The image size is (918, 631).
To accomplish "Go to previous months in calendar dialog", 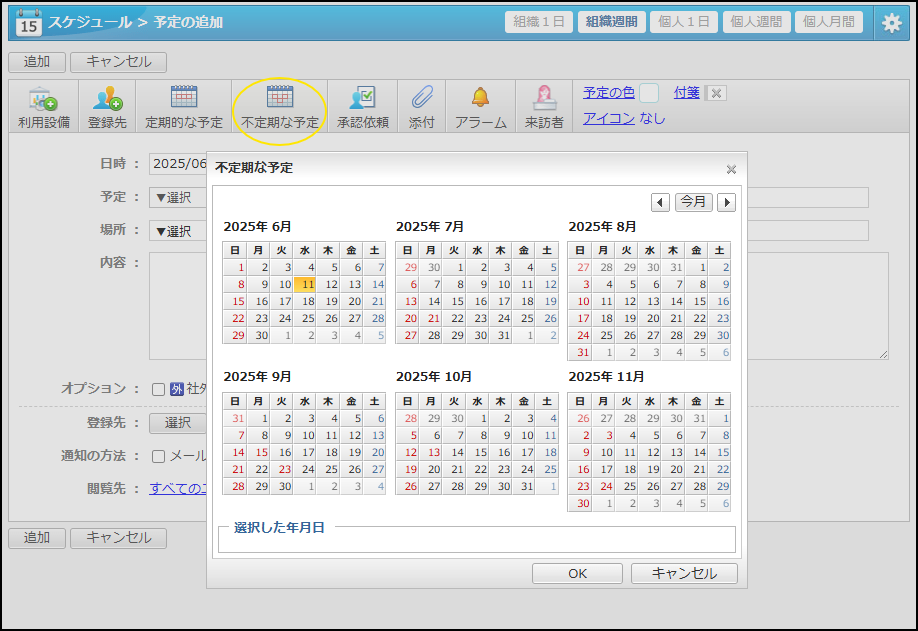I will (660, 203).
